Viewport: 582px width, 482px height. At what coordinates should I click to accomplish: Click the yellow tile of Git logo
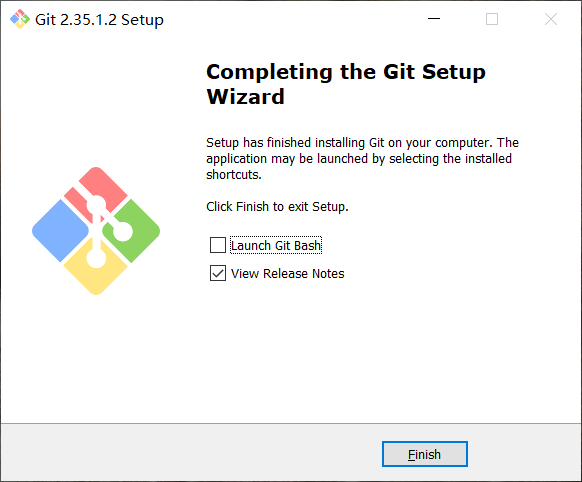96,270
